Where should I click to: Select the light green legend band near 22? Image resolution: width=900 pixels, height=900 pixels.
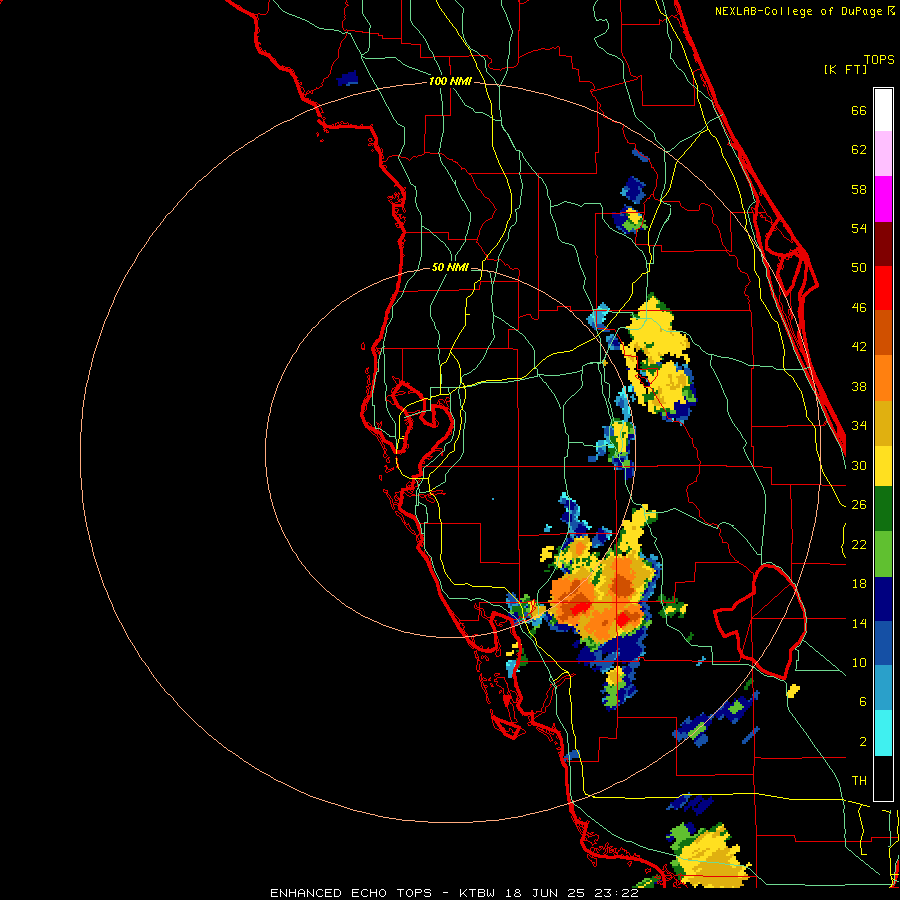click(x=883, y=554)
